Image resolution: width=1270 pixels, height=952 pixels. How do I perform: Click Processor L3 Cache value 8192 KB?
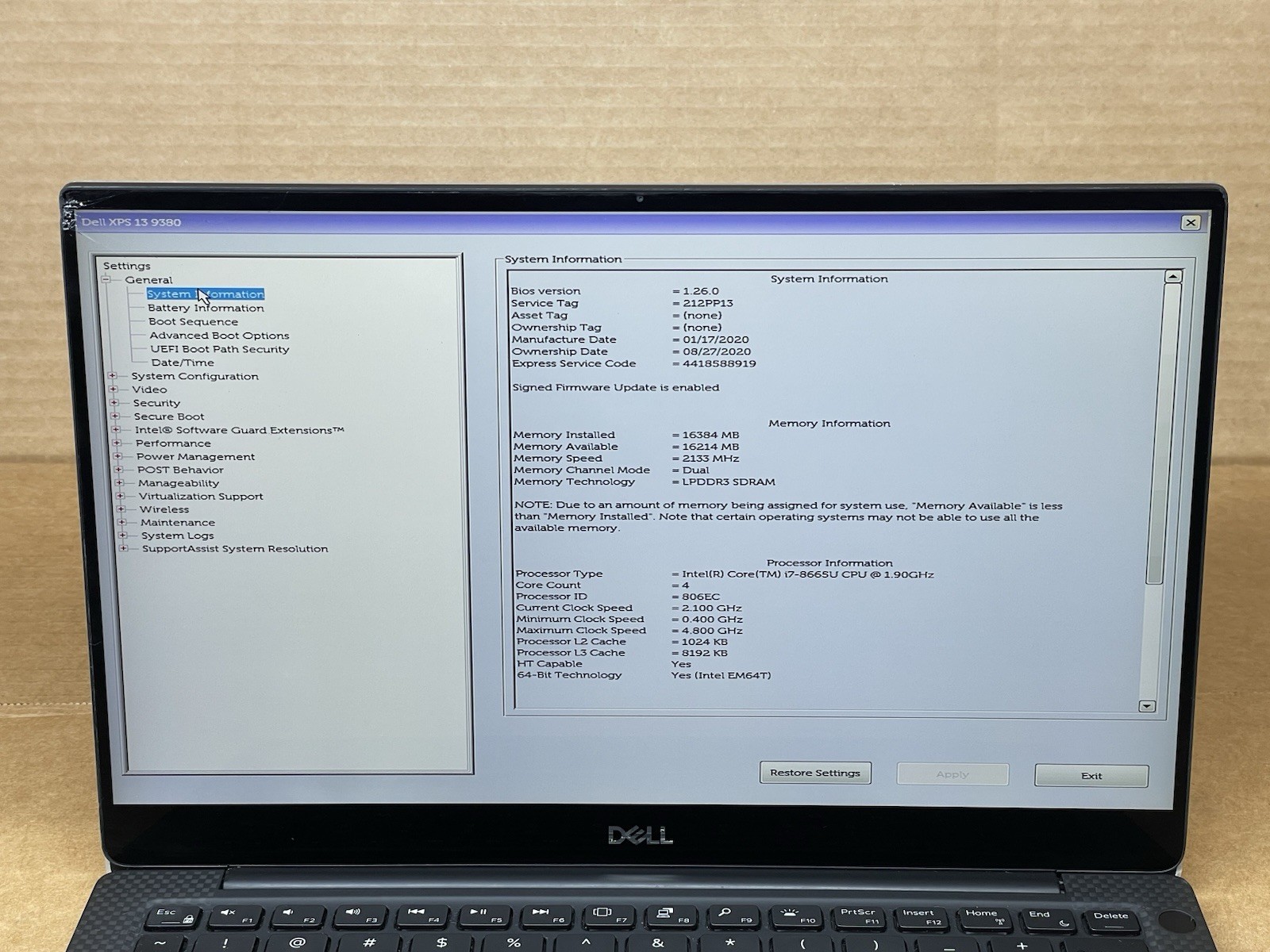click(704, 653)
